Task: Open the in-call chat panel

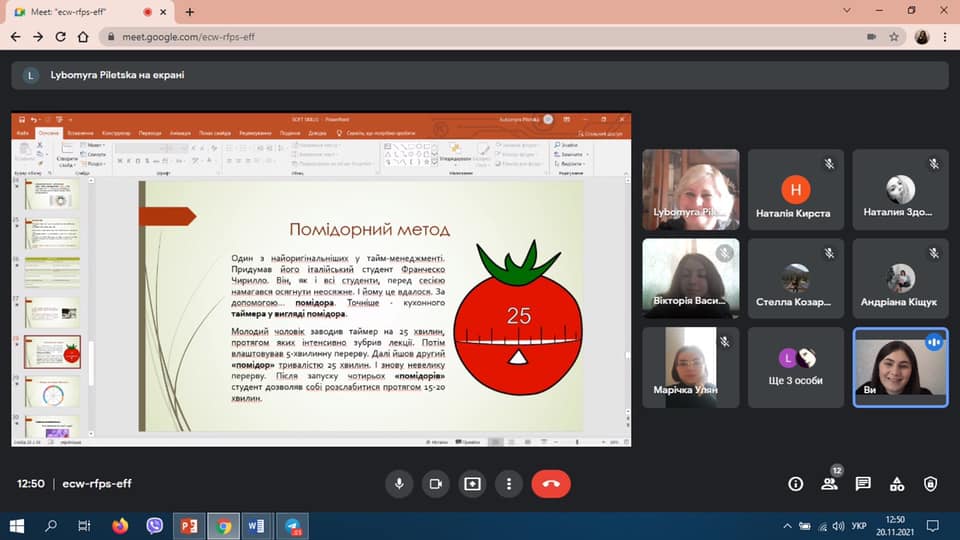Action: [863, 484]
